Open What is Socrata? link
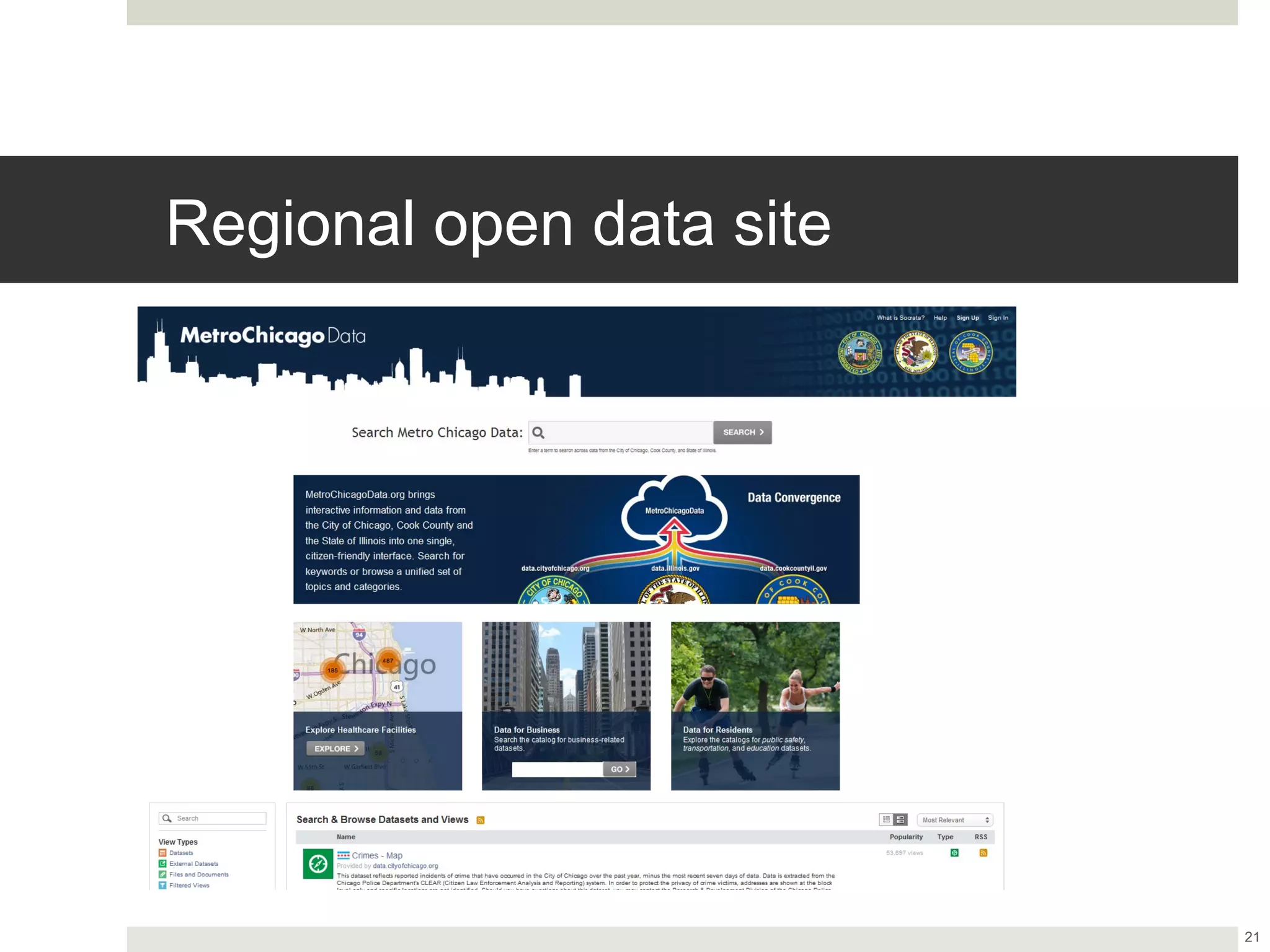 tap(900, 318)
